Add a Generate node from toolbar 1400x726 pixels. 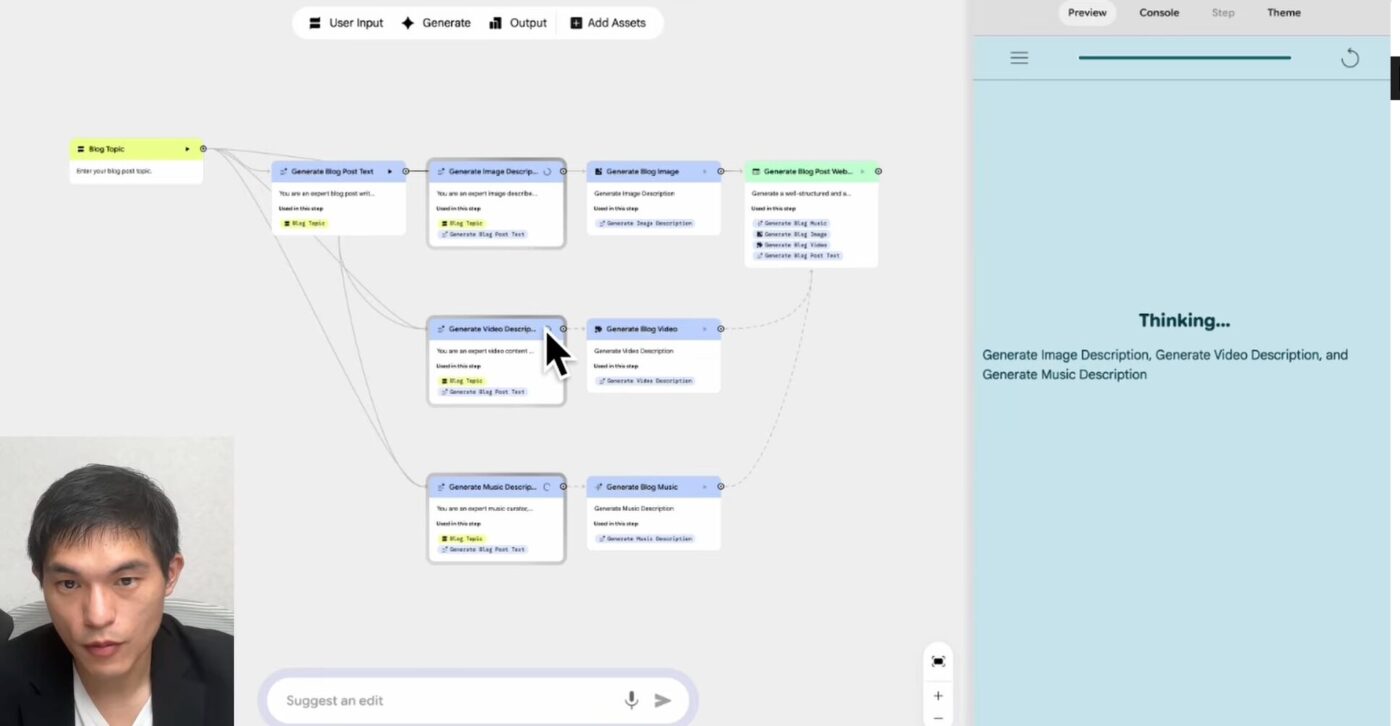point(436,23)
